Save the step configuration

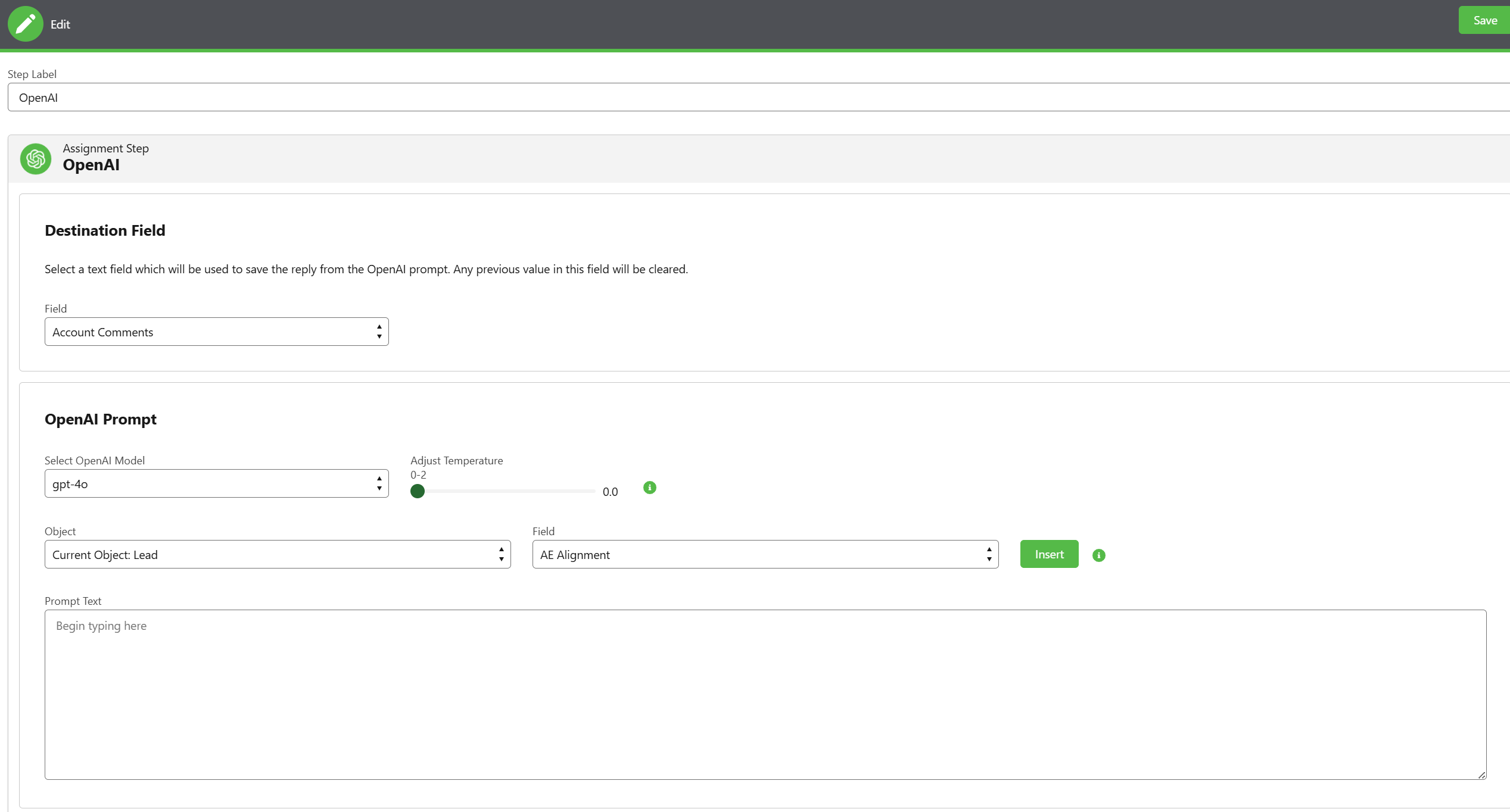tap(1484, 20)
